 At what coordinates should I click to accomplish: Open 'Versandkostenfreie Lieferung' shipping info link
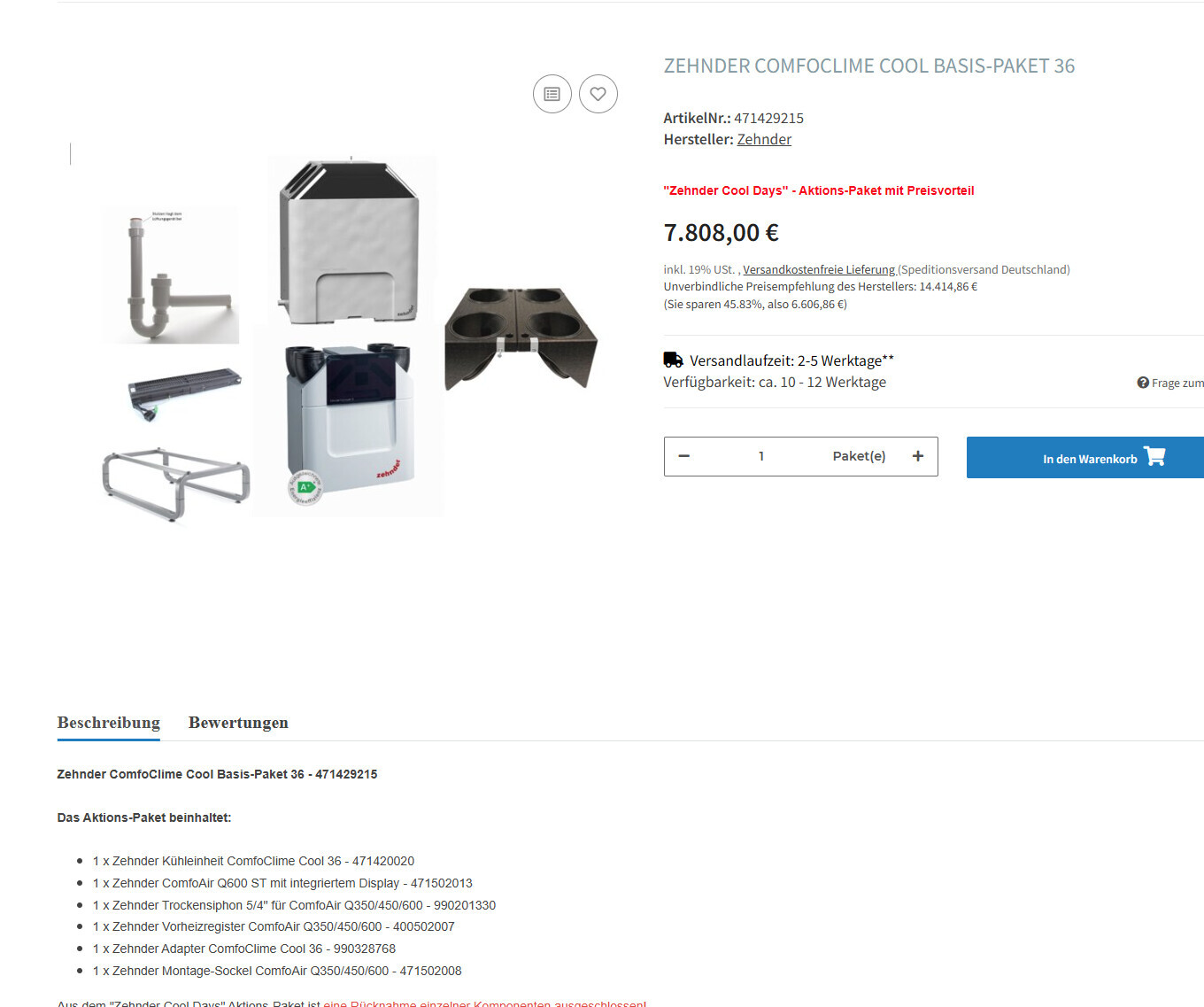click(819, 269)
